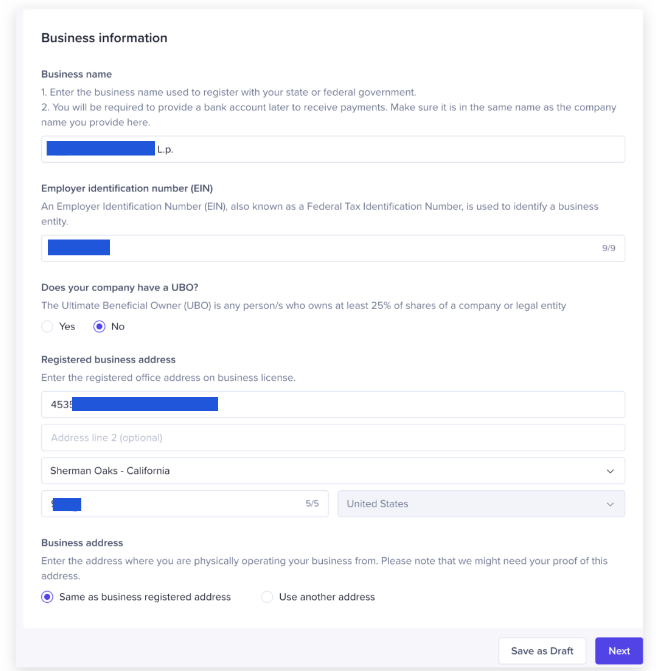Select the Use another address option
Viewport: 656px width, 671px height.
[267, 597]
